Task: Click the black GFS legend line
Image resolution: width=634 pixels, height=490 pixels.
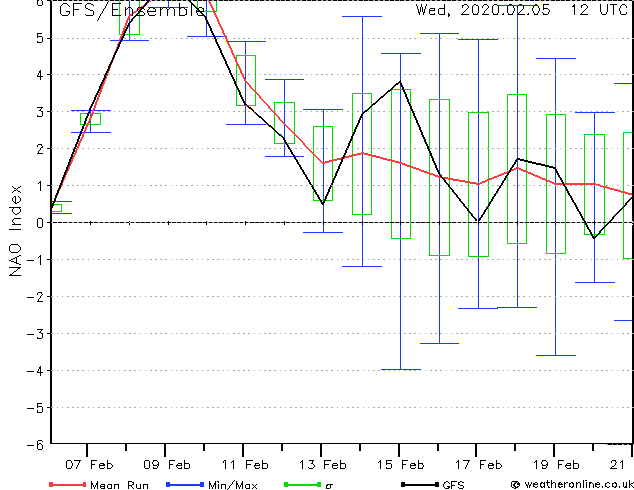Action: [x=420, y=484]
